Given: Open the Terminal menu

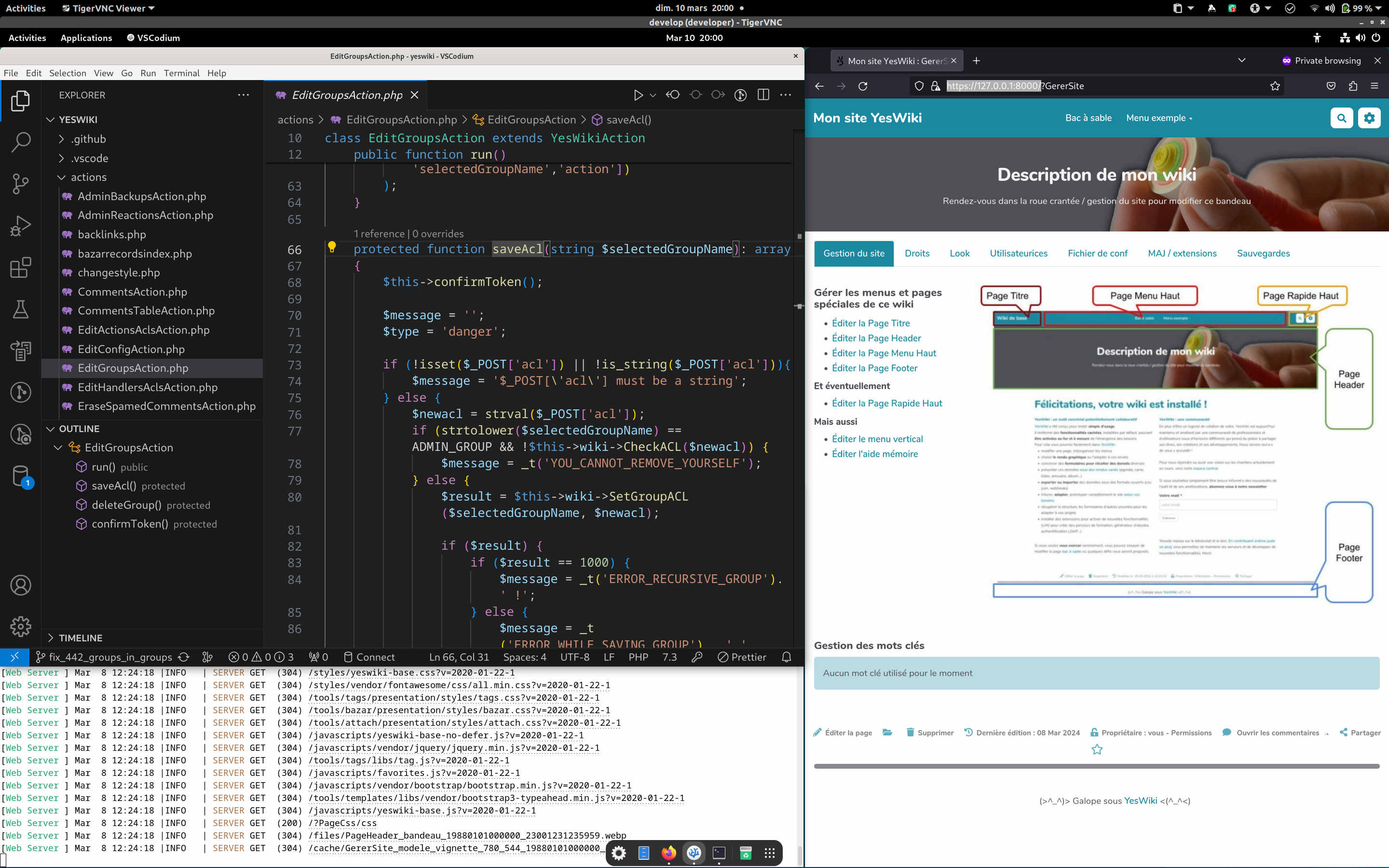Looking at the screenshot, I should click(181, 73).
